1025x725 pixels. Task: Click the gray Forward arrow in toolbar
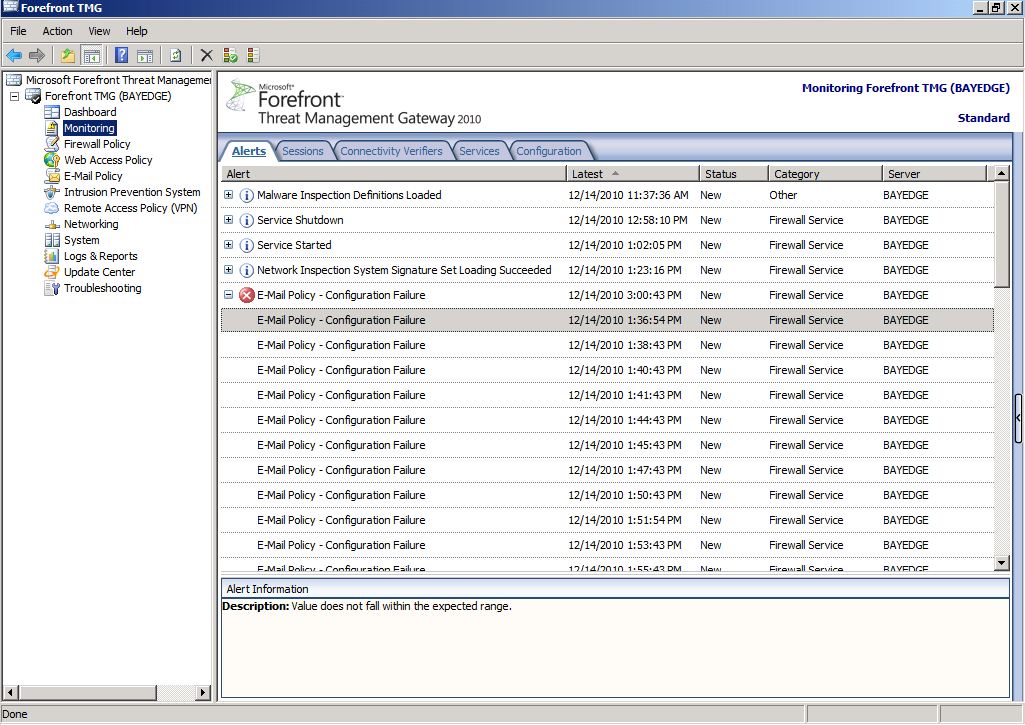37,56
